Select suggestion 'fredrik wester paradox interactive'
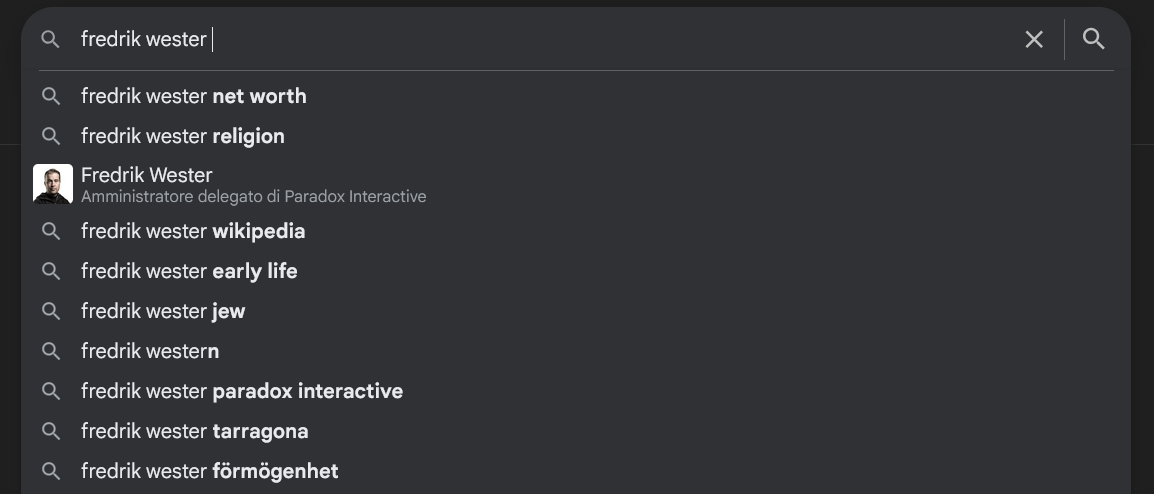 (576, 391)
